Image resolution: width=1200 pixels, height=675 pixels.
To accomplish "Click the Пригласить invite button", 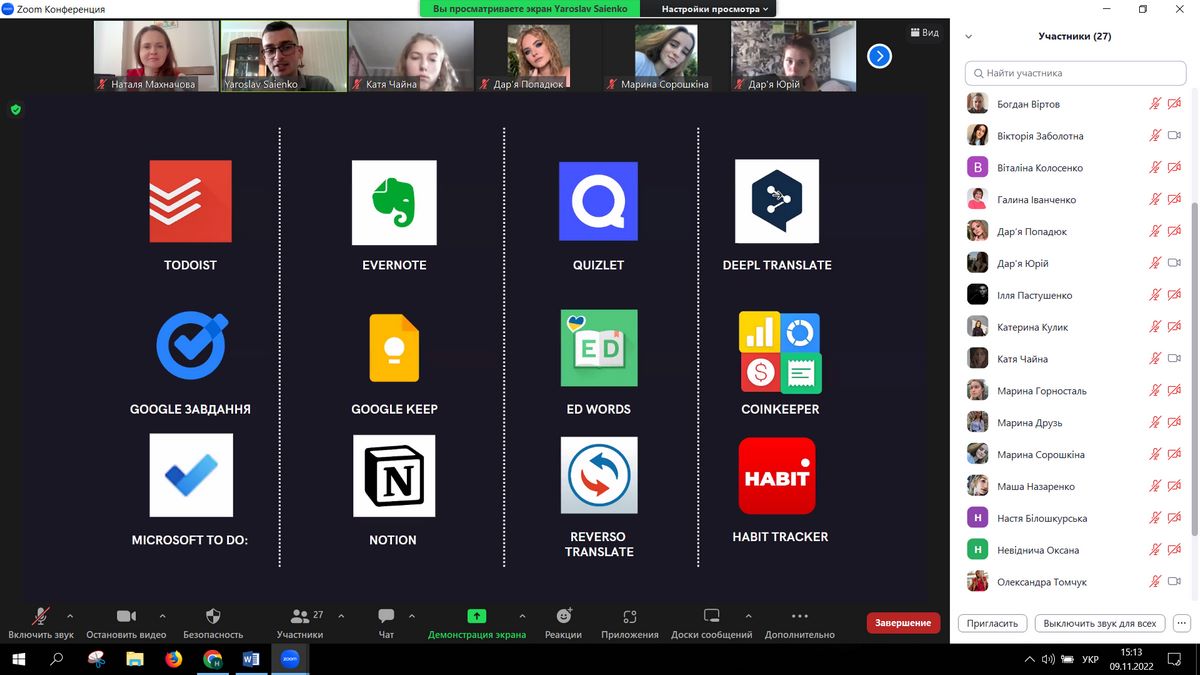I will point(992,623).
